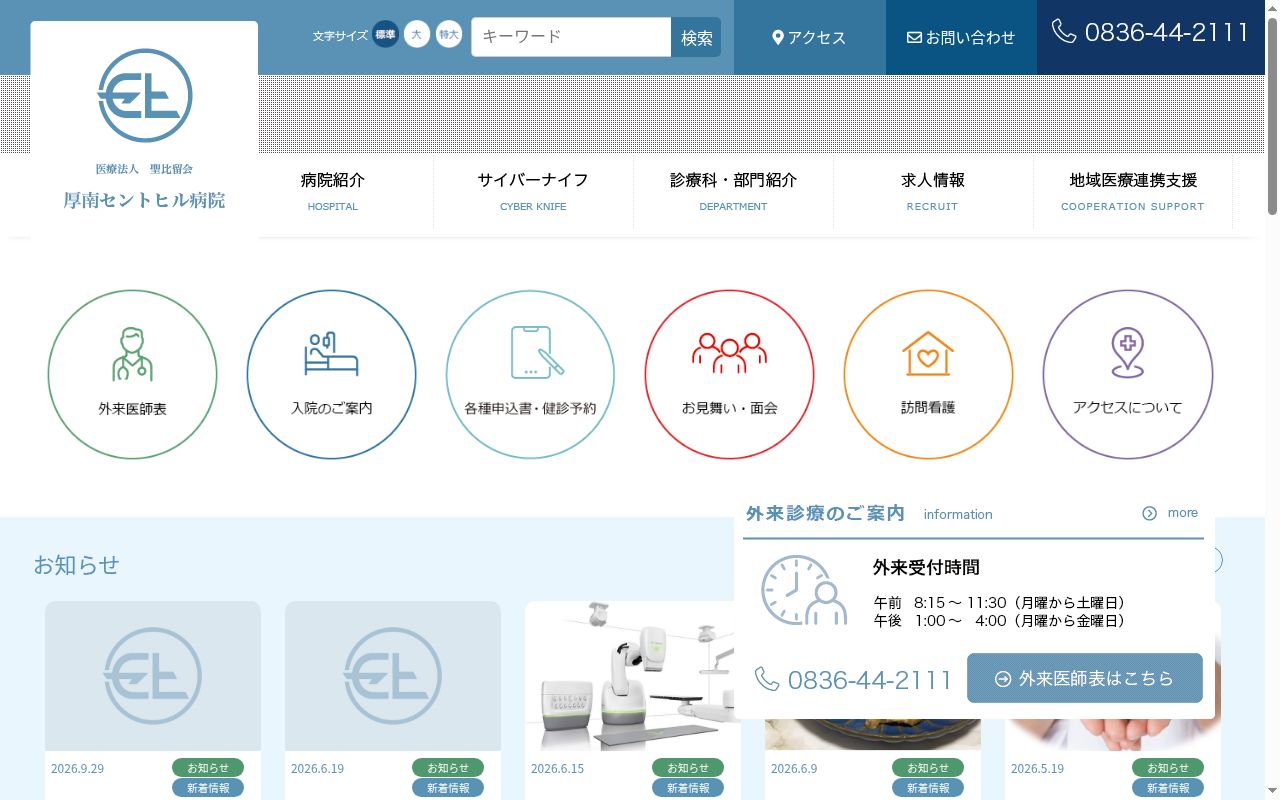Screen dimensions: 1280x800
Task: Click the circled arrow beside more
Action: coord(1150,513)
